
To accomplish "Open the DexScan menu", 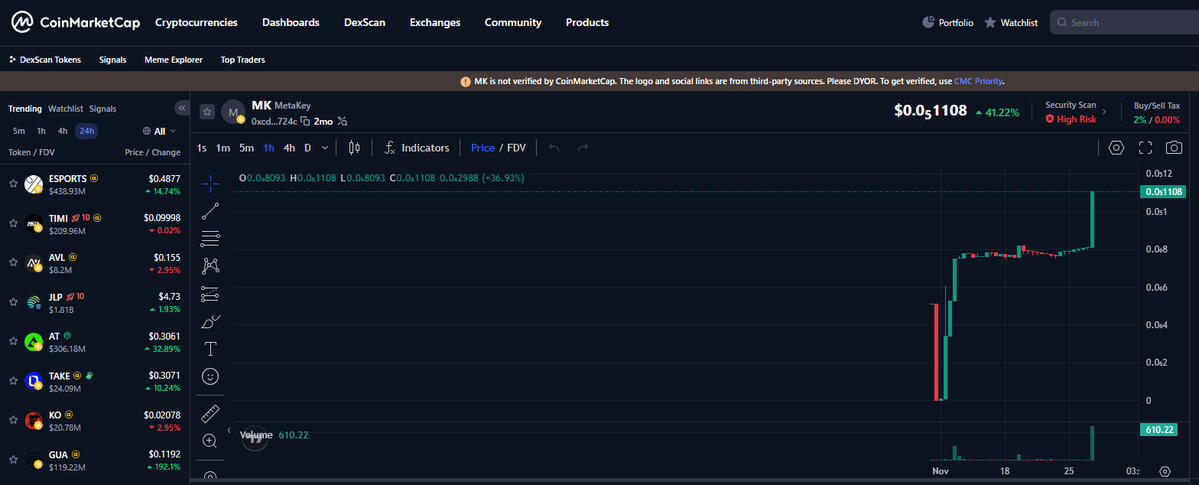I will [x=365, y=22].
